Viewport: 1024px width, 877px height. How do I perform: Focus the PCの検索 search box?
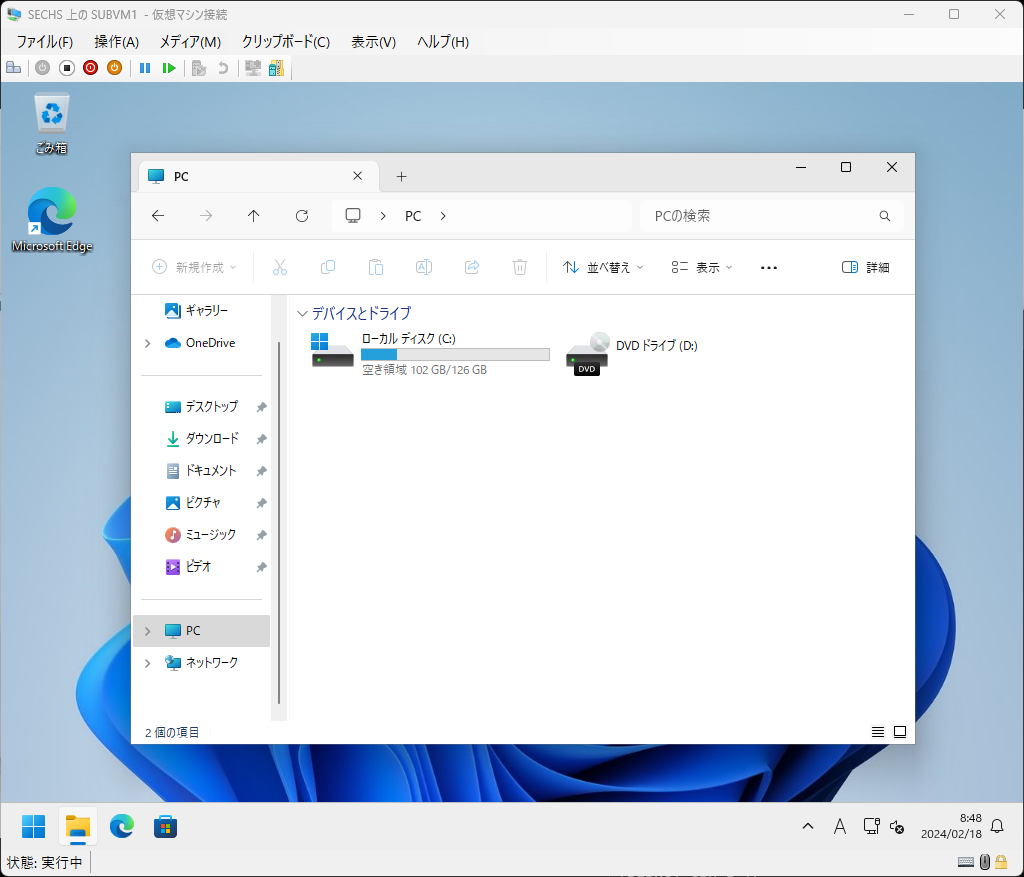coord(771,216)
